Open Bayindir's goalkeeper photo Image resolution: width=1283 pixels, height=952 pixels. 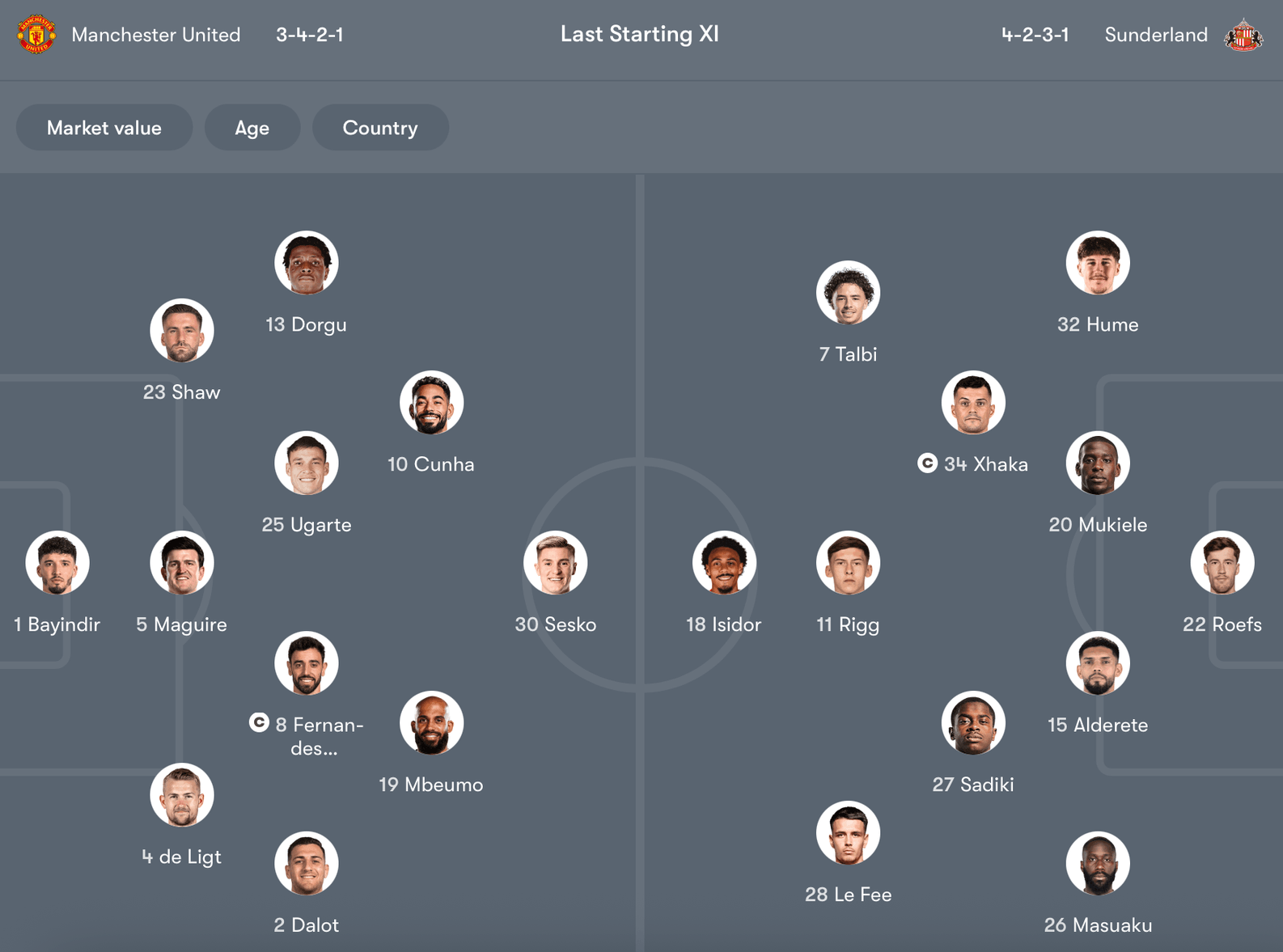(57, 563)
